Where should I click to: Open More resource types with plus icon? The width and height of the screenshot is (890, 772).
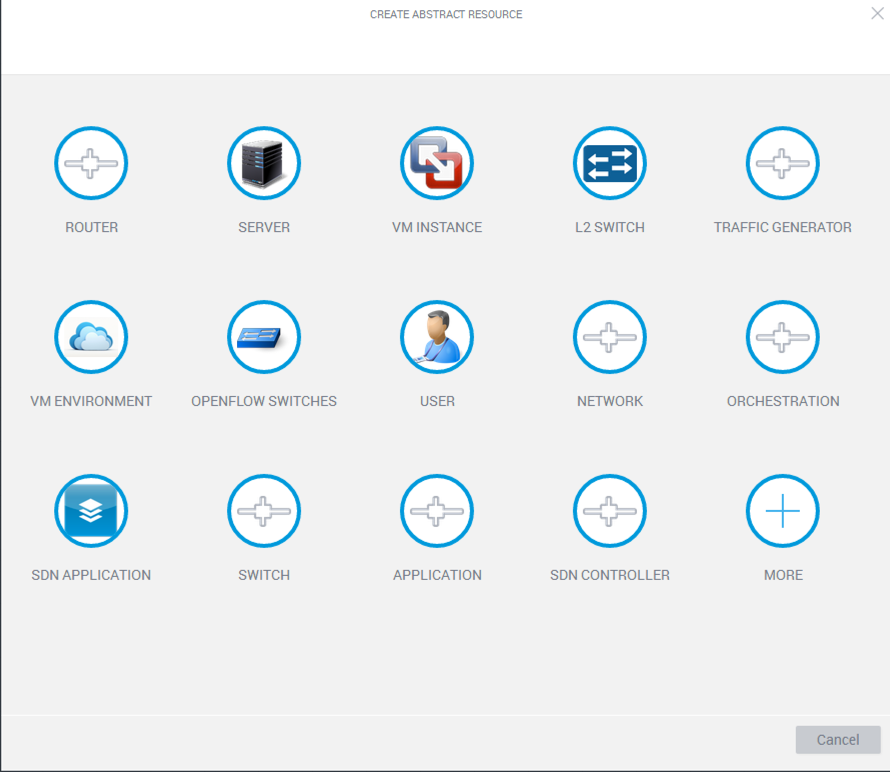click(x=783, y=511)
